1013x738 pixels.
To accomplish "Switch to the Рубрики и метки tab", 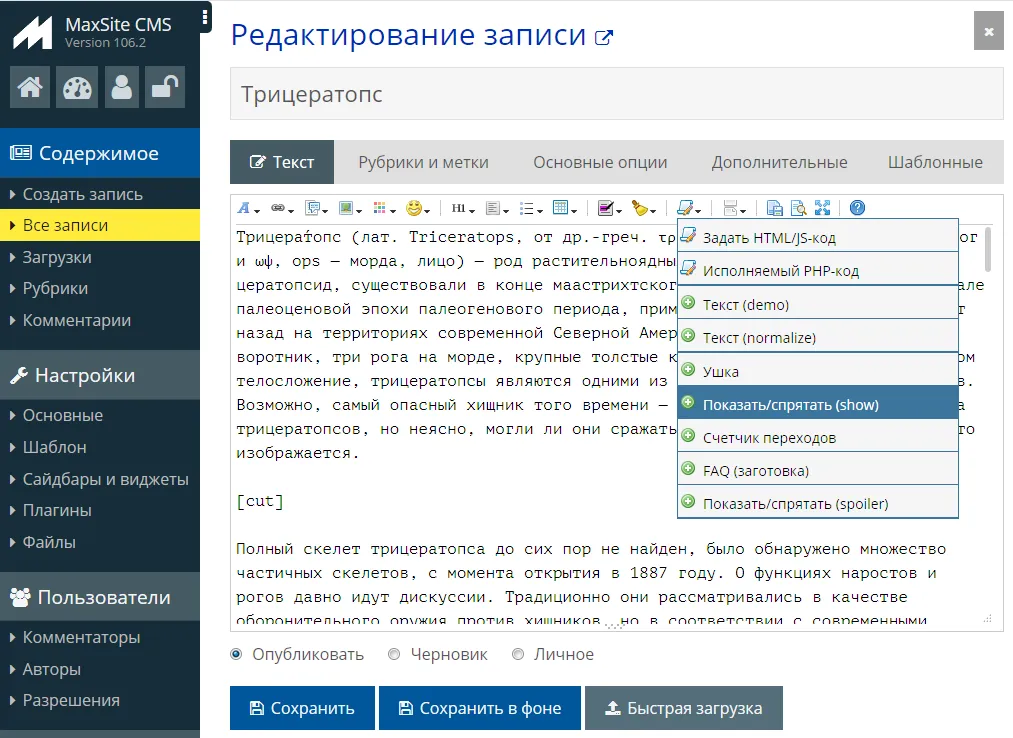I will tap(423, 162).
